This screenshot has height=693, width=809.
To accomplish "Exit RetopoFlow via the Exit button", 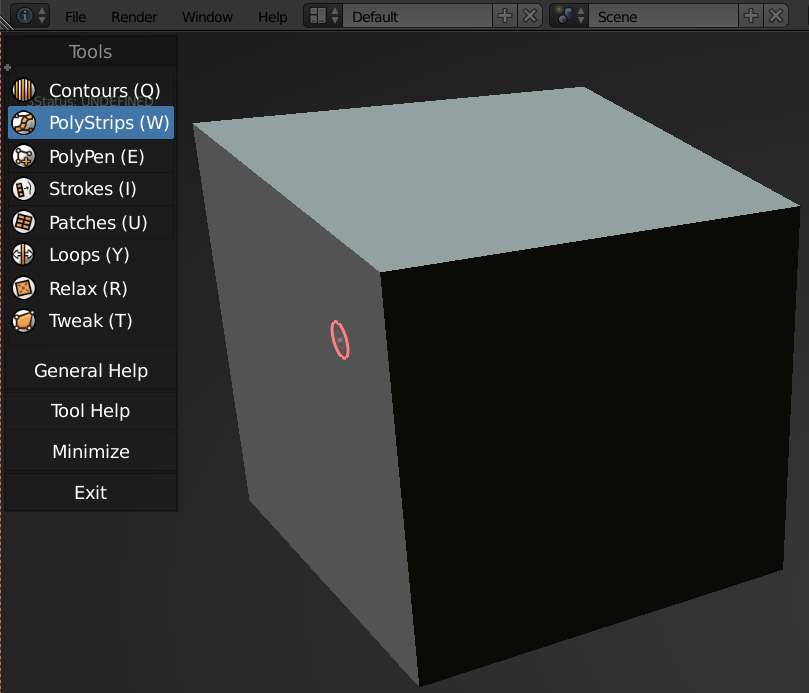I will pos(90,492).
